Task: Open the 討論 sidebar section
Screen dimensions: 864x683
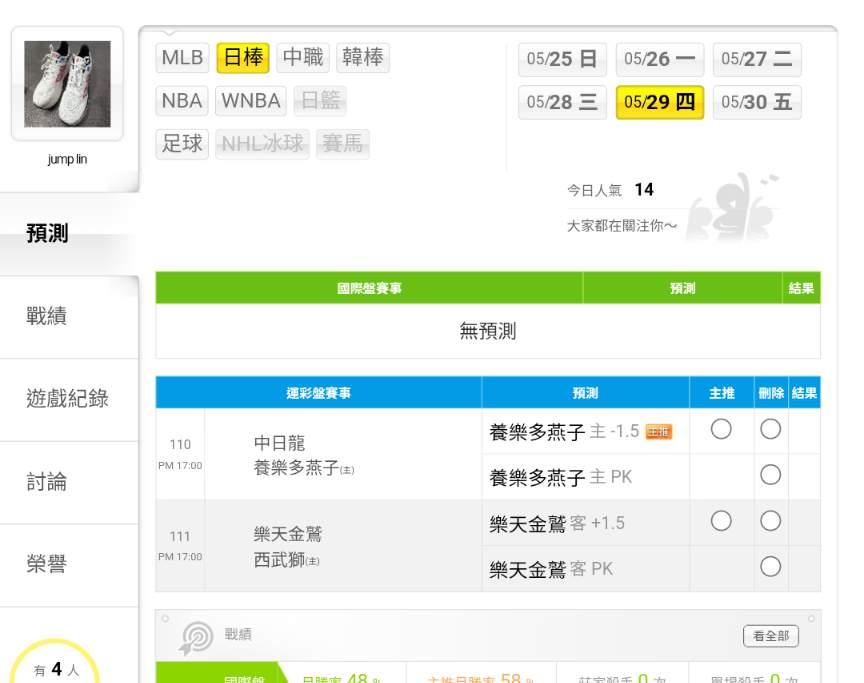Action: pyautogui.click(x=47, y=482)
